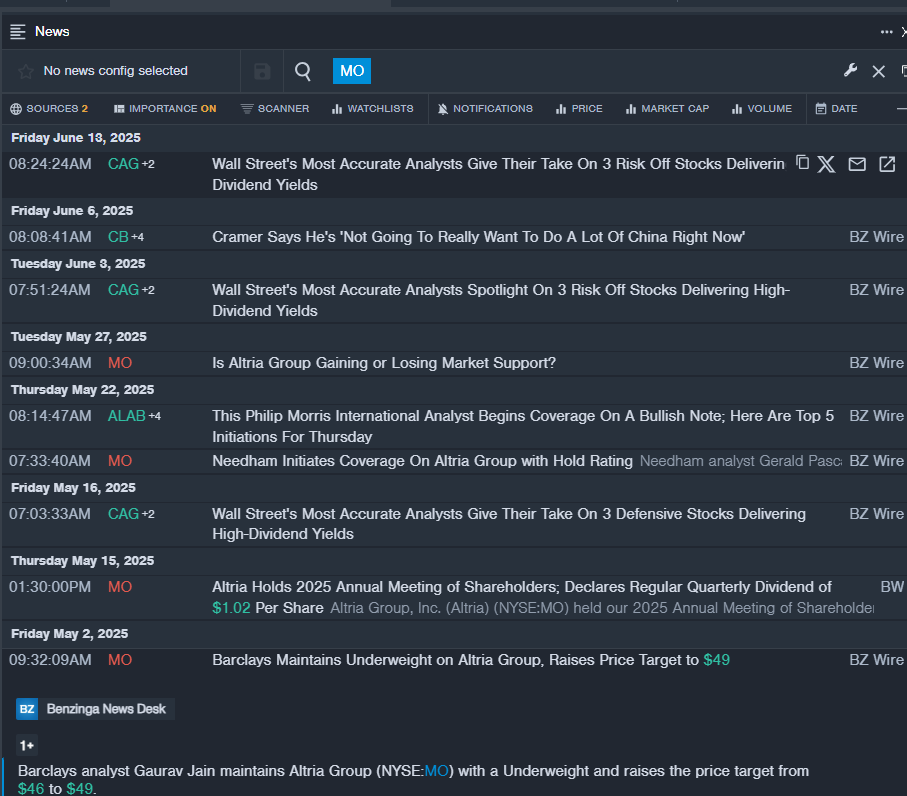The image size is (907, 796).
Task: Open the wrench settings icon
Action: [x=850, y=71]
